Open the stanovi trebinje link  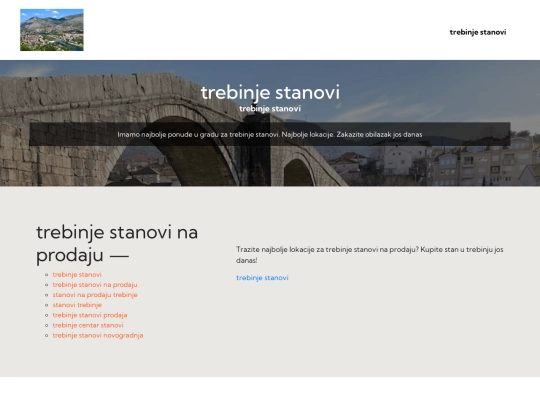tap(77, 305)
